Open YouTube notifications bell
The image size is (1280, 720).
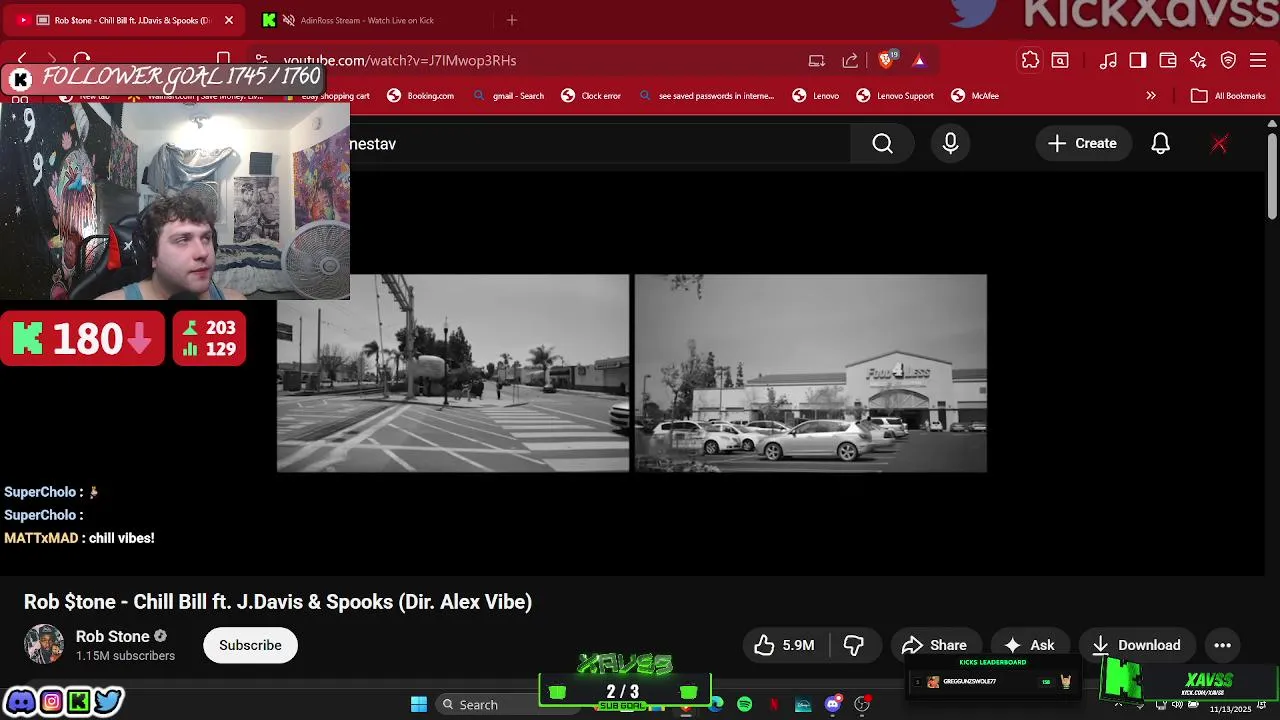[1160, 144]
